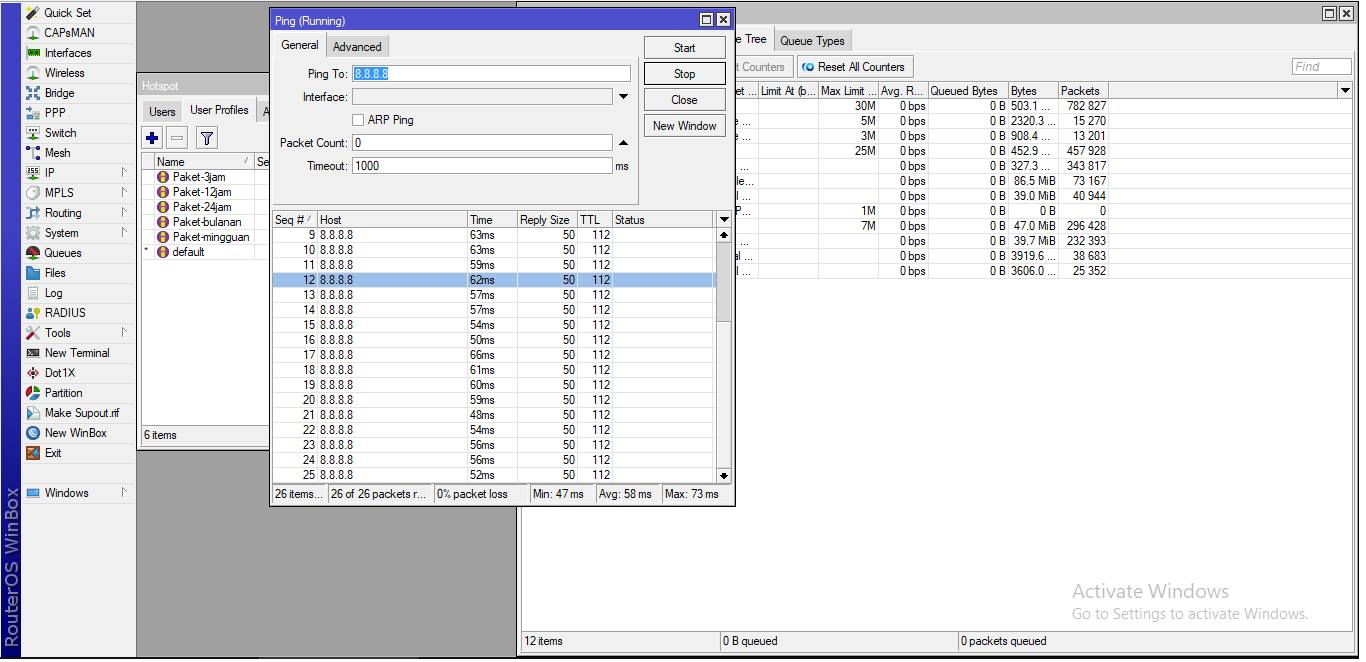Open column selector dropdown in Queue list
This screenshot has height=662, width=1366.
(1345, 90)
